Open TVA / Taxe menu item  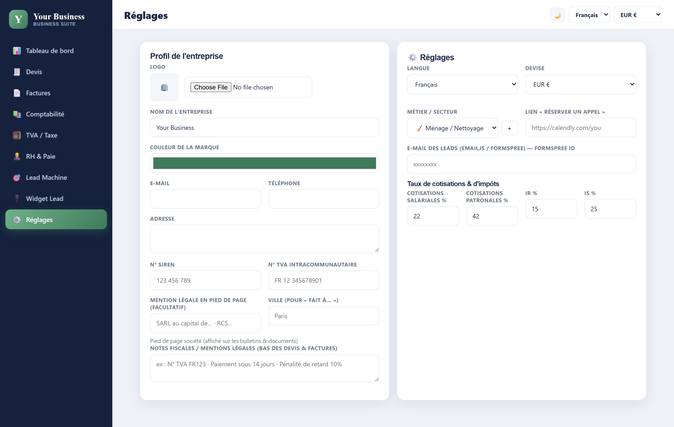point(56,135)
